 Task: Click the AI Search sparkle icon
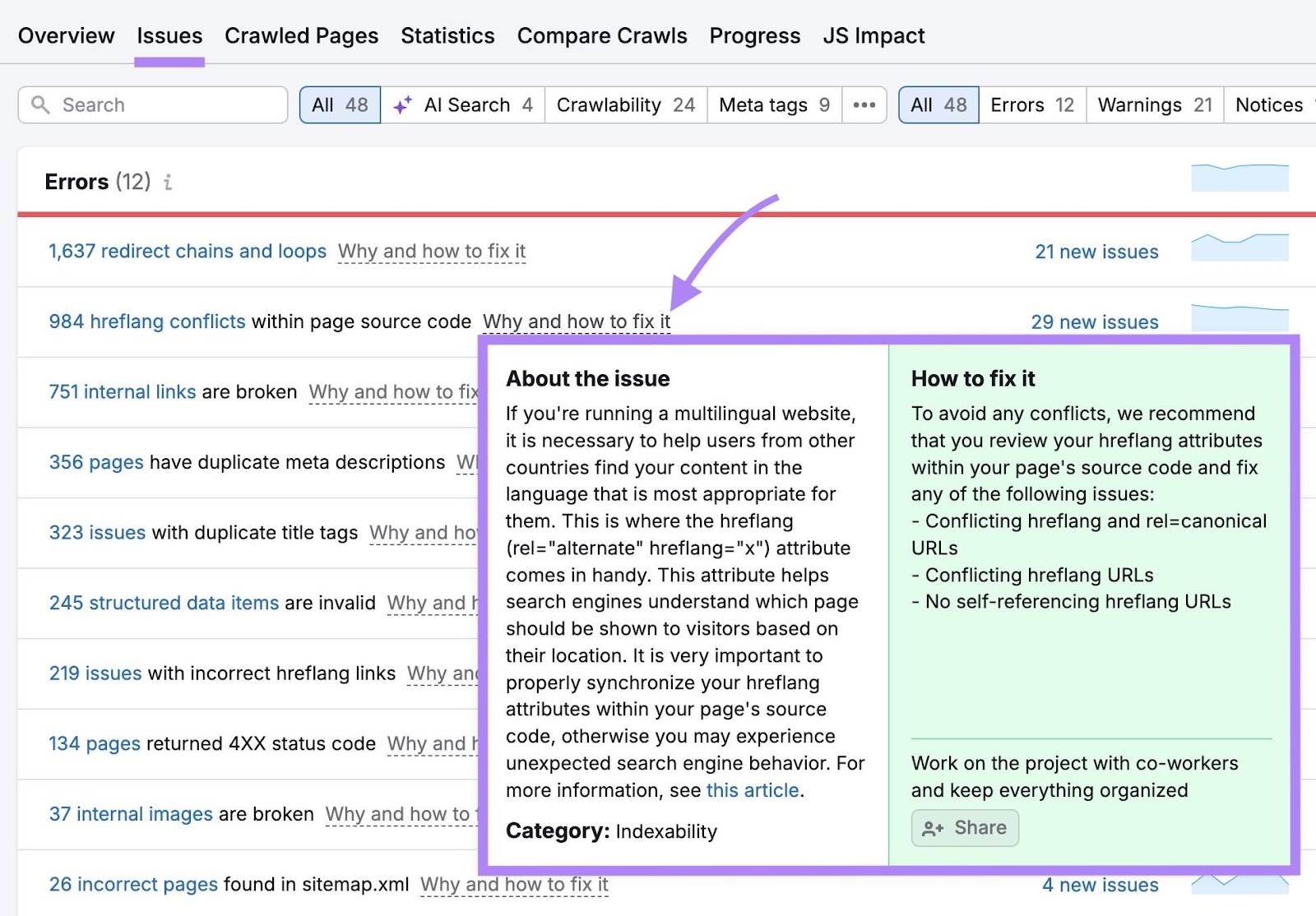click(x=402, y=104)
